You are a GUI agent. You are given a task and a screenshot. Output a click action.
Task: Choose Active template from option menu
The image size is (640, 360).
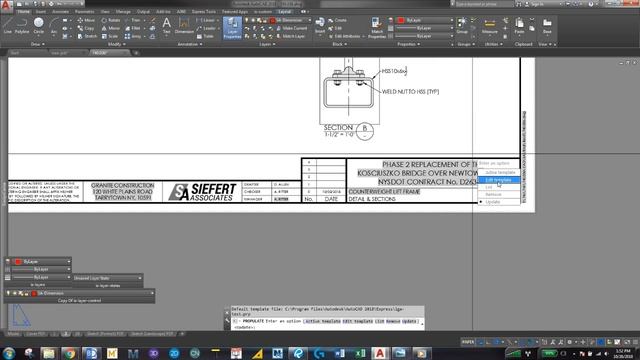point(499,173)
